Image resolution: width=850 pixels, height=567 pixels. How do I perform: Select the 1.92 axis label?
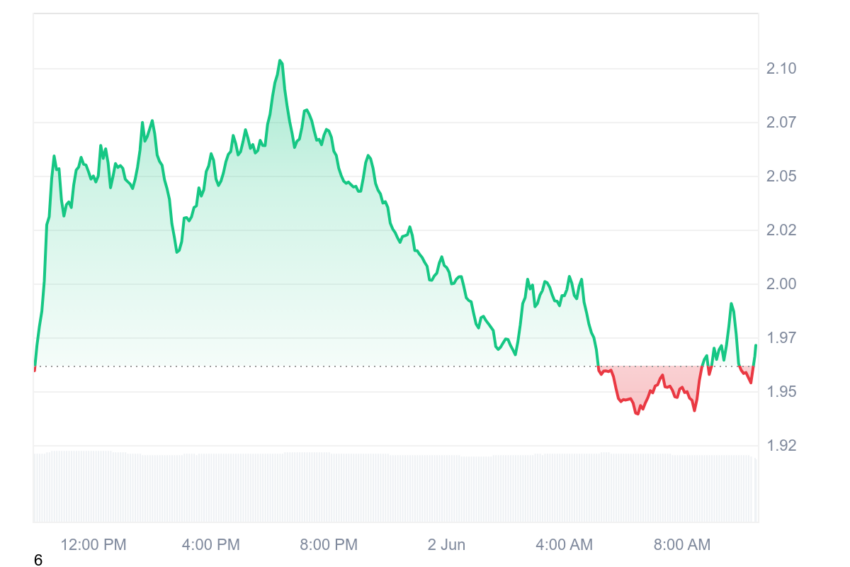coord(781,446)
